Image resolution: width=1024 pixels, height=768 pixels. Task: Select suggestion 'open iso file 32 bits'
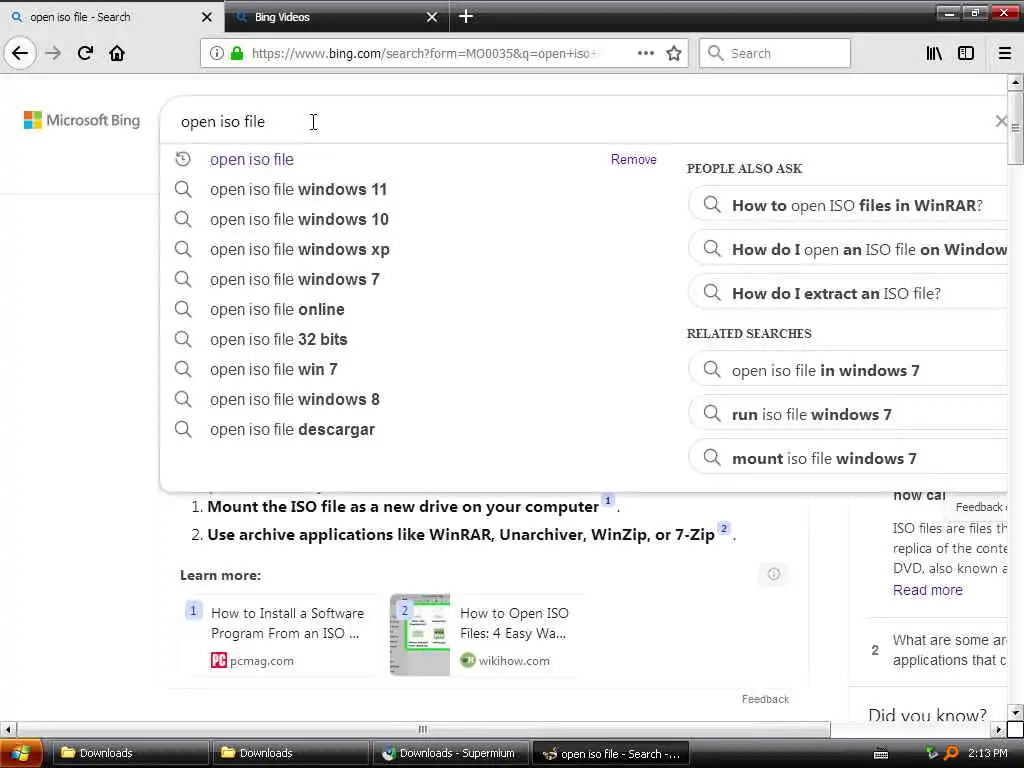point(279,340)
